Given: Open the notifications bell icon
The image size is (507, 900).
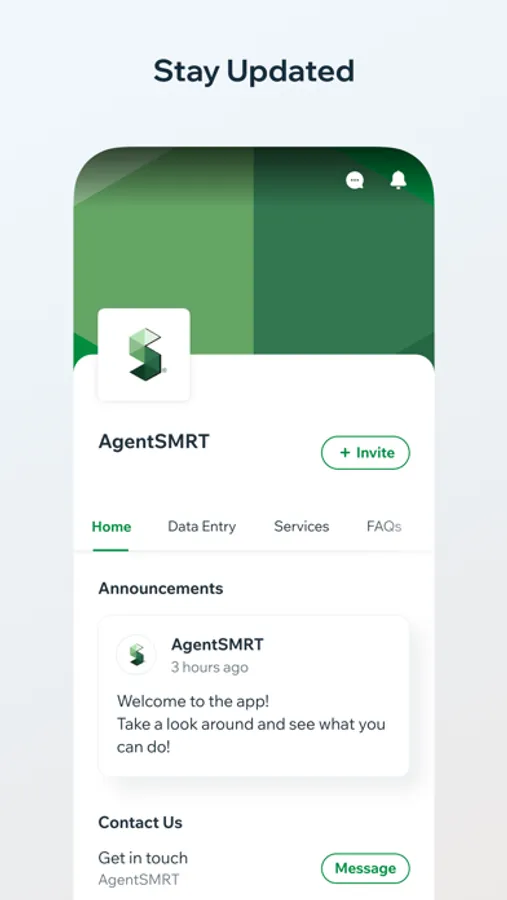Looking at the screenshot, I should click(398, 180).
